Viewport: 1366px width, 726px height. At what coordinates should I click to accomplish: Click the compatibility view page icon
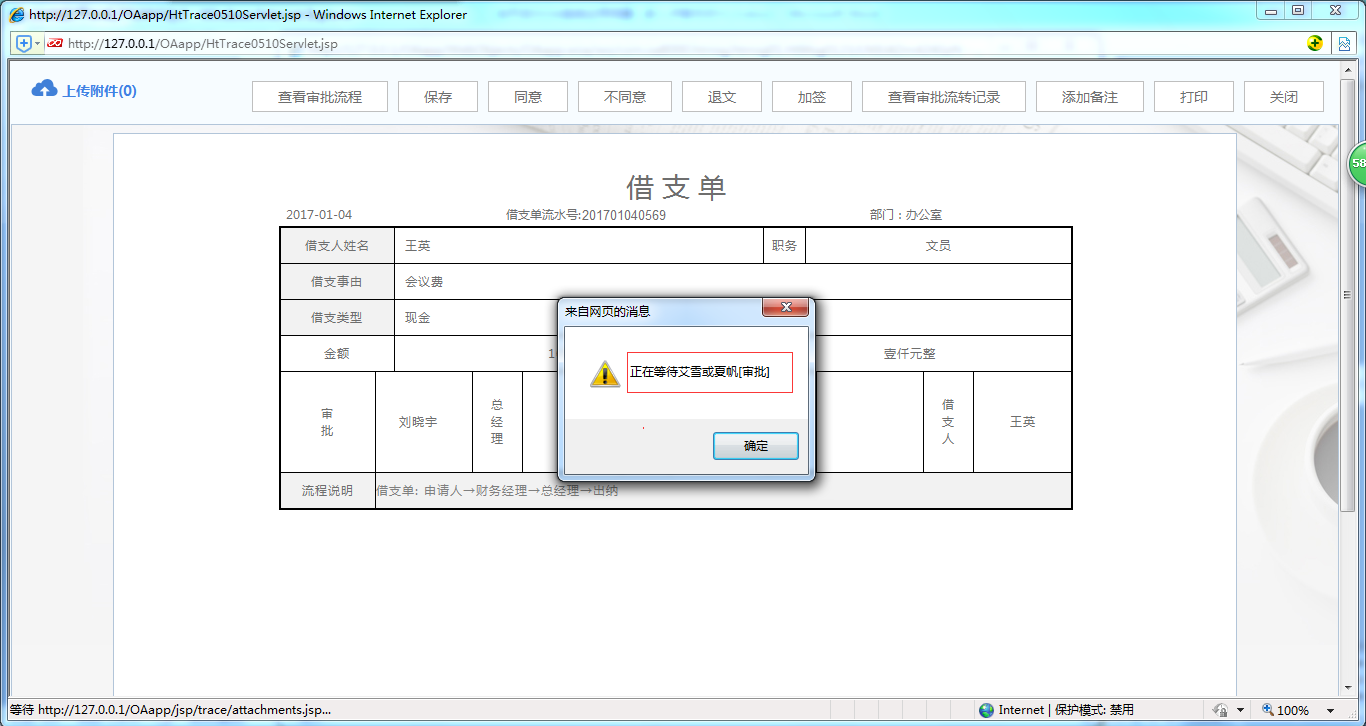1345,44
